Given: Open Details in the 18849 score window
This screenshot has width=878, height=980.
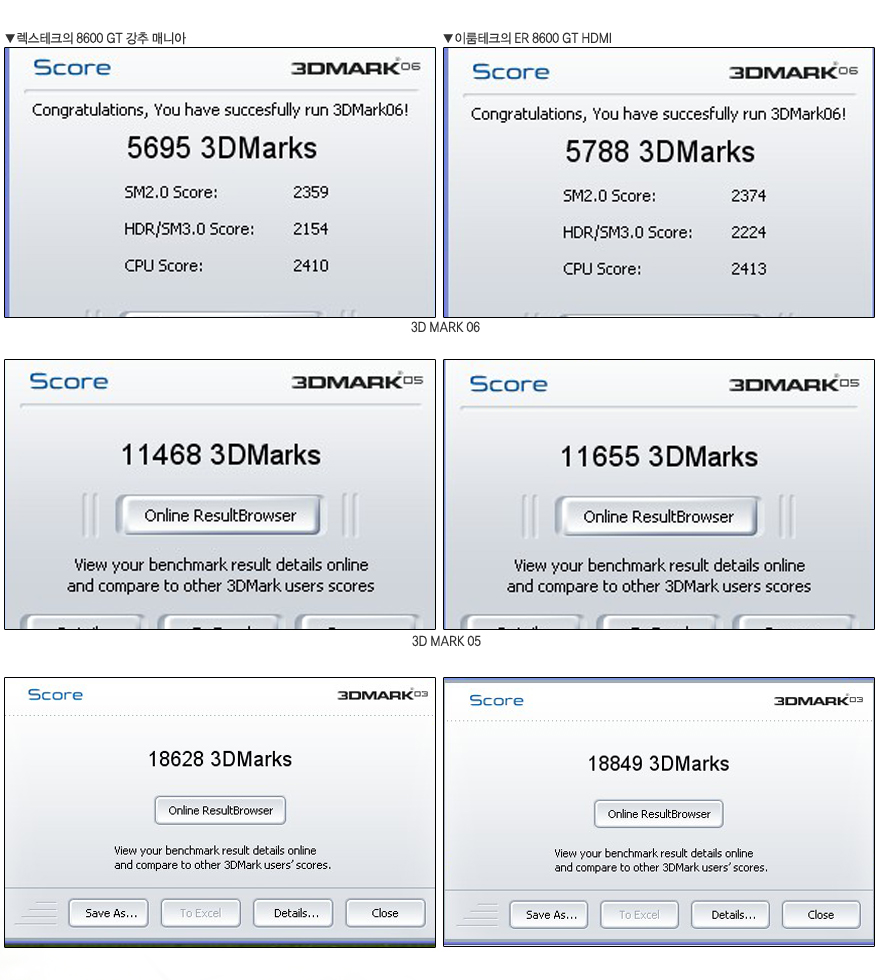Looking at the screenshot, I should coord(731,915).
